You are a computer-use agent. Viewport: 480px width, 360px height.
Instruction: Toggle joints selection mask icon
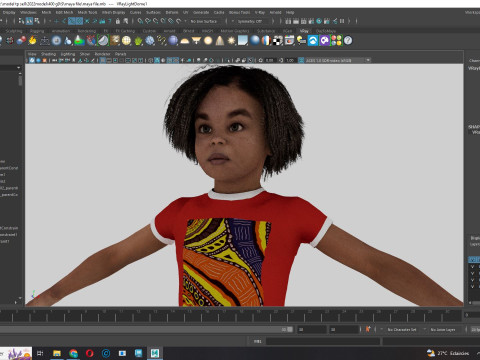point(64,21)
